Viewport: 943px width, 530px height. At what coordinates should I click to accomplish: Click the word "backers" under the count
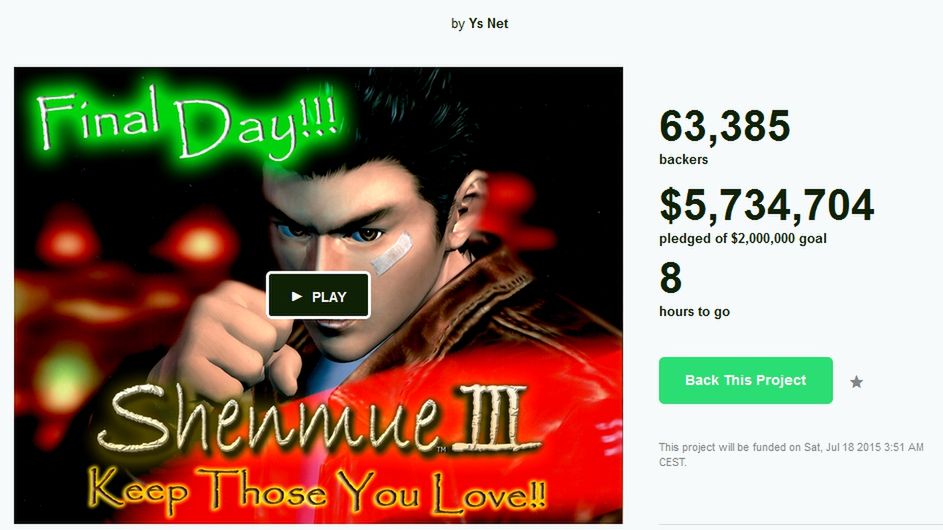(x=683, y=159)
